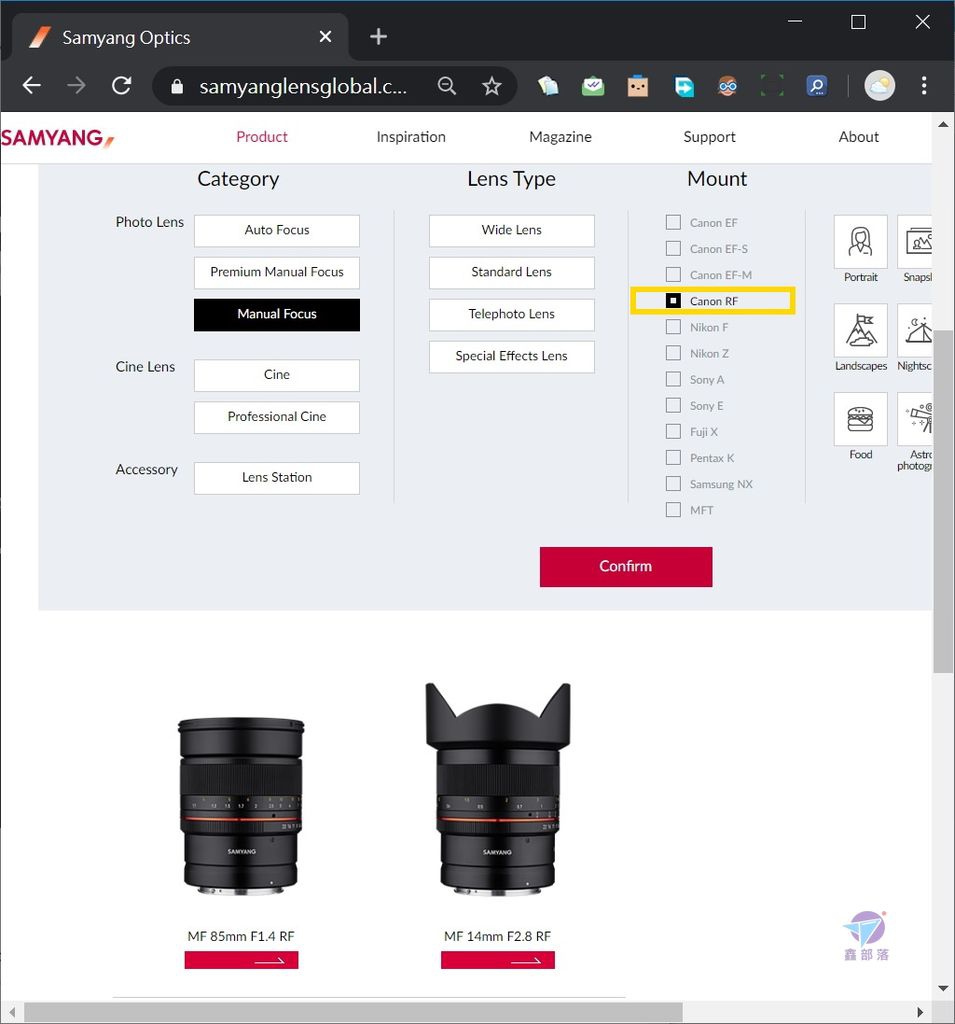The height and width of the screenshot is (1024, 955).
Task: Open the Inspiration menu
Action: click(x=411, y=137)
